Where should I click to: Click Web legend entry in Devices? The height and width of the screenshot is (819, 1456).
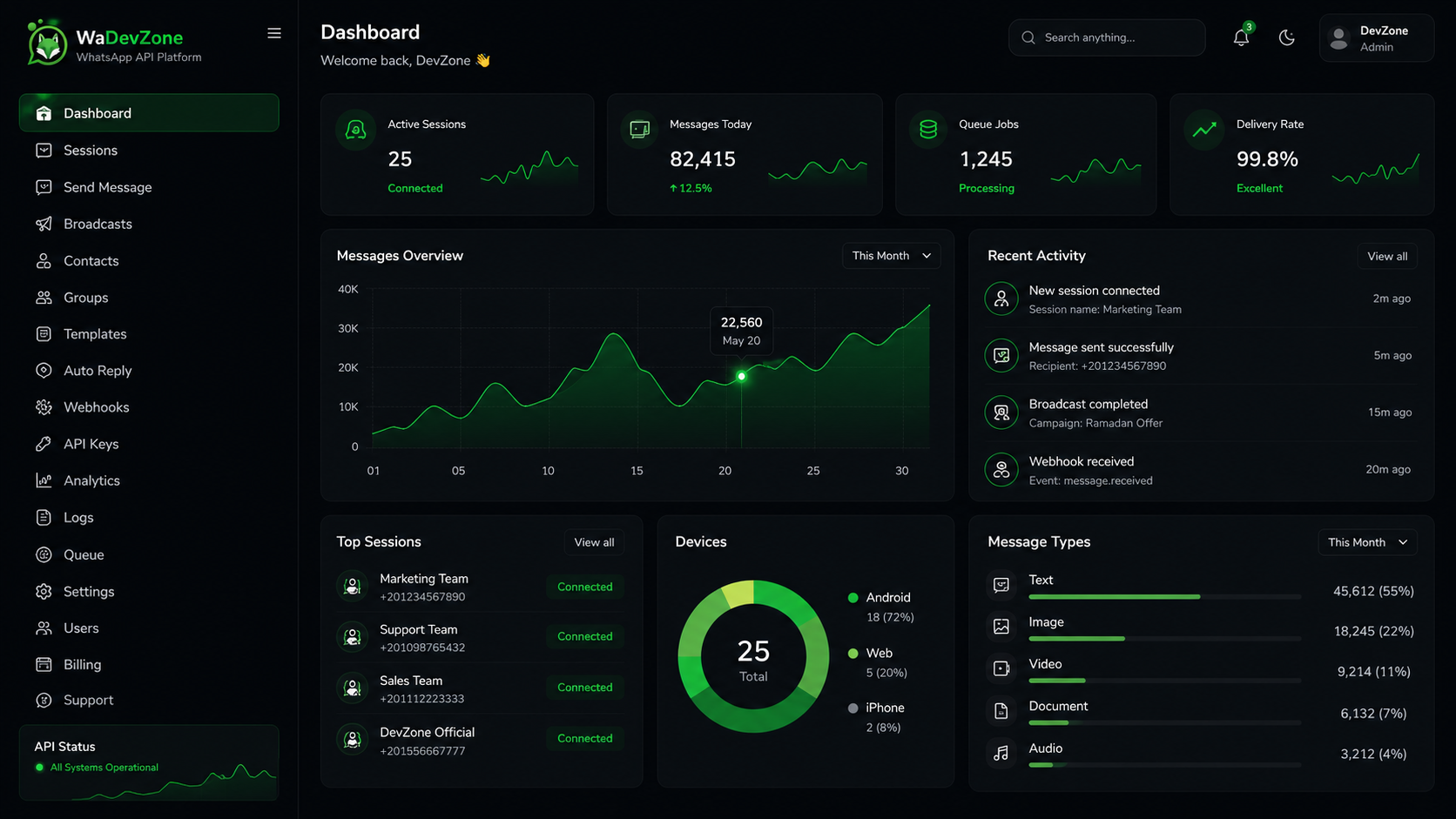click(878, 662)
